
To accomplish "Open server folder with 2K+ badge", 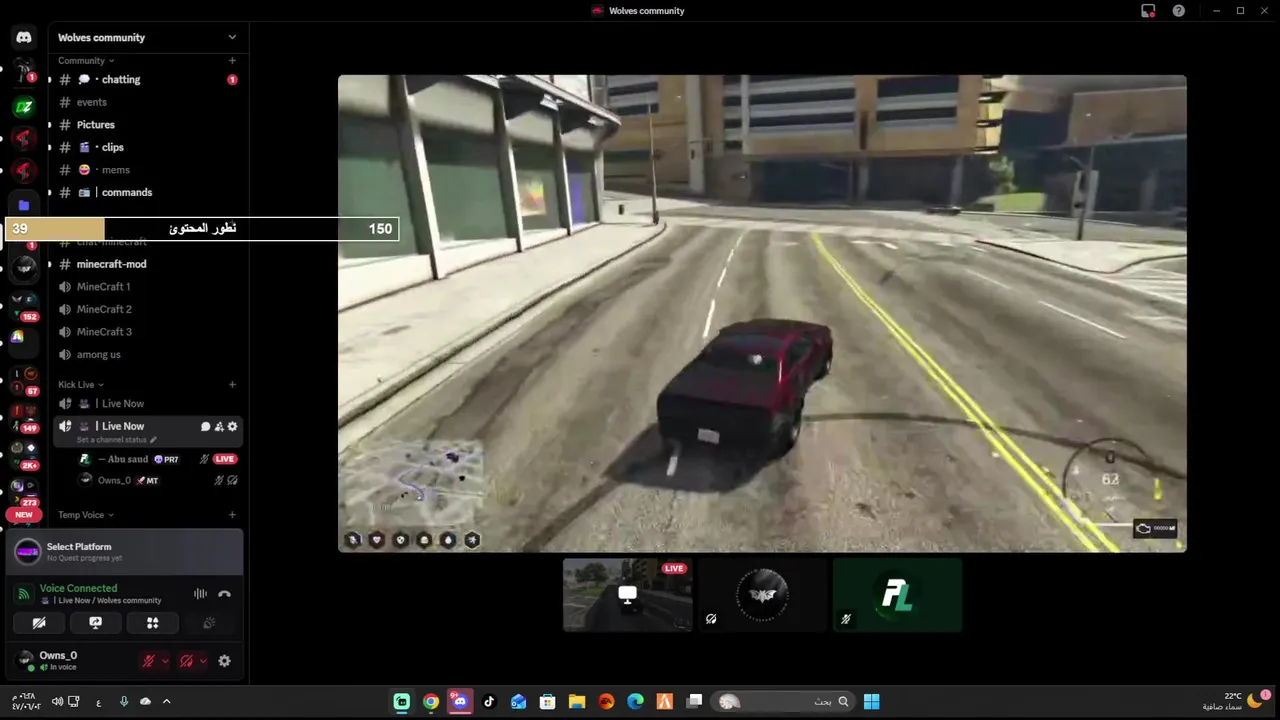I will point(24,453).
